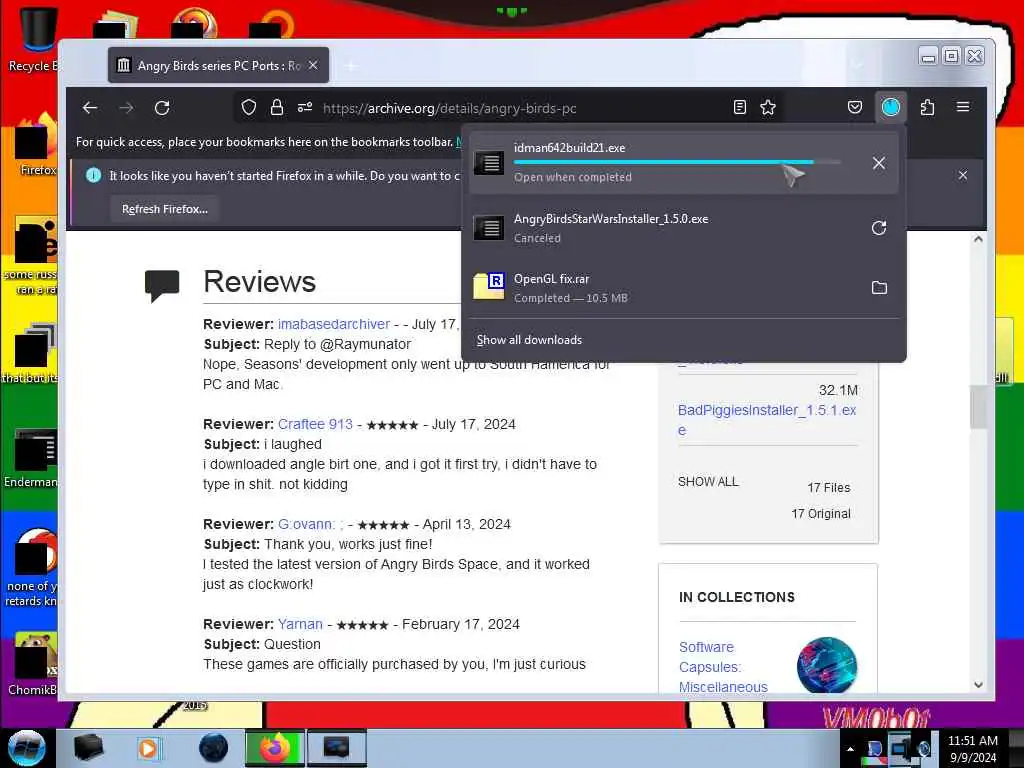This screenshot has width=1024, height=768.
Task: Open the ChomikBox desktop icon
Action: [33, 665]
